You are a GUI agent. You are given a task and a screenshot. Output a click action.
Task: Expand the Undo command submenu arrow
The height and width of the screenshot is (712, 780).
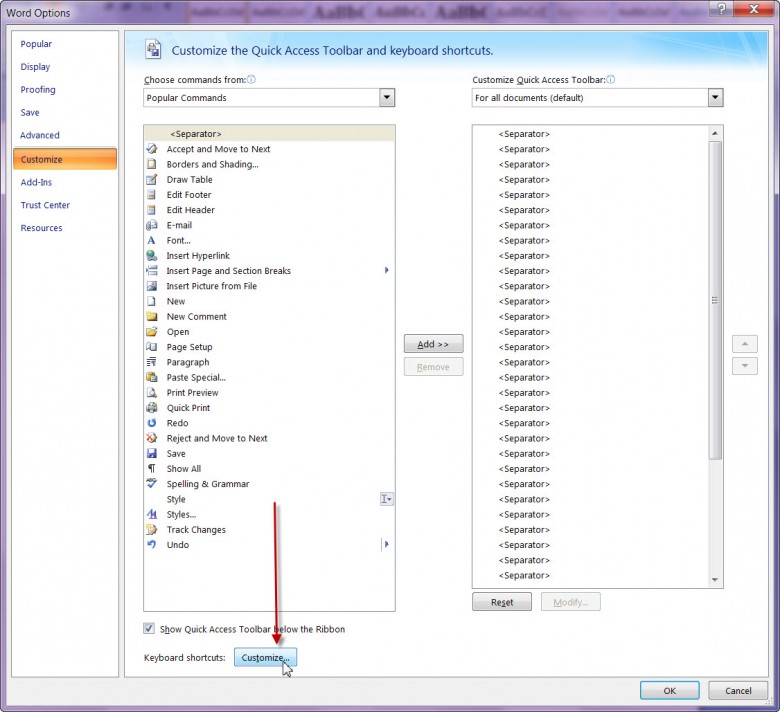(x=387, y=544)
